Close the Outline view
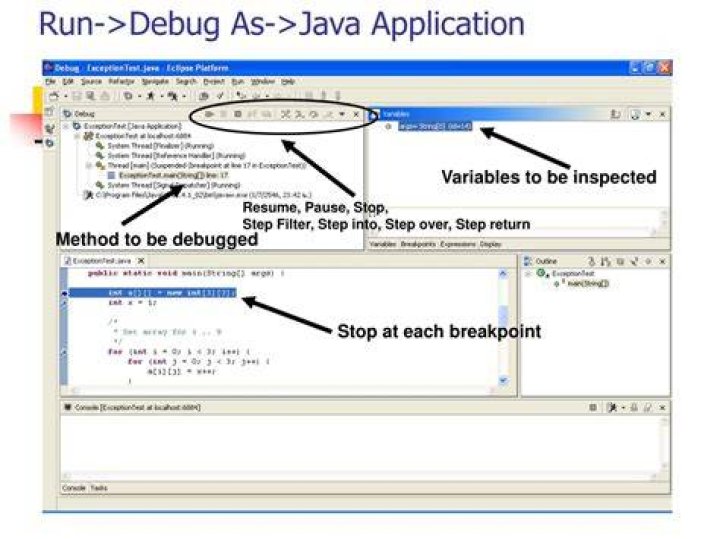 (x=662, y=261)
